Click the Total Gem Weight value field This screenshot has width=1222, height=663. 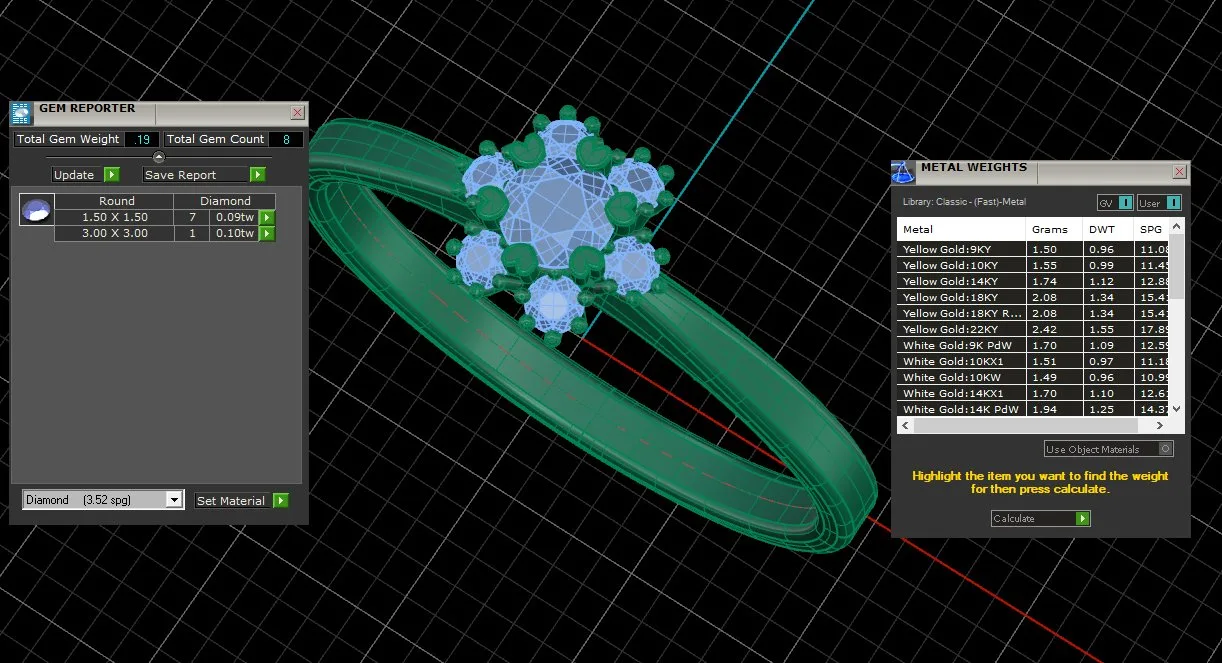pos(143,139)
